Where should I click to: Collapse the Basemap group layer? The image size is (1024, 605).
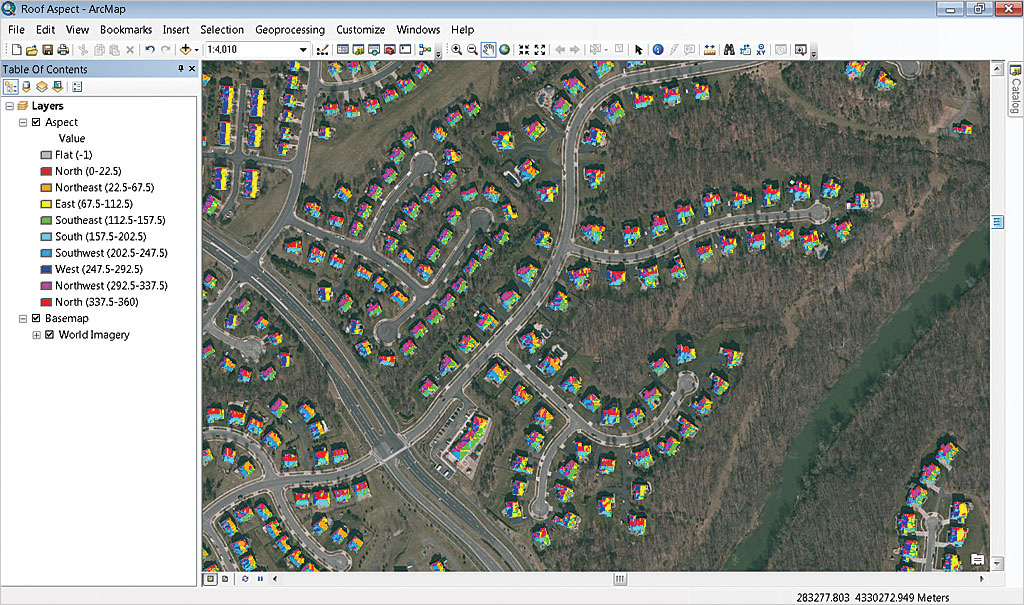(x=23, y=318)
